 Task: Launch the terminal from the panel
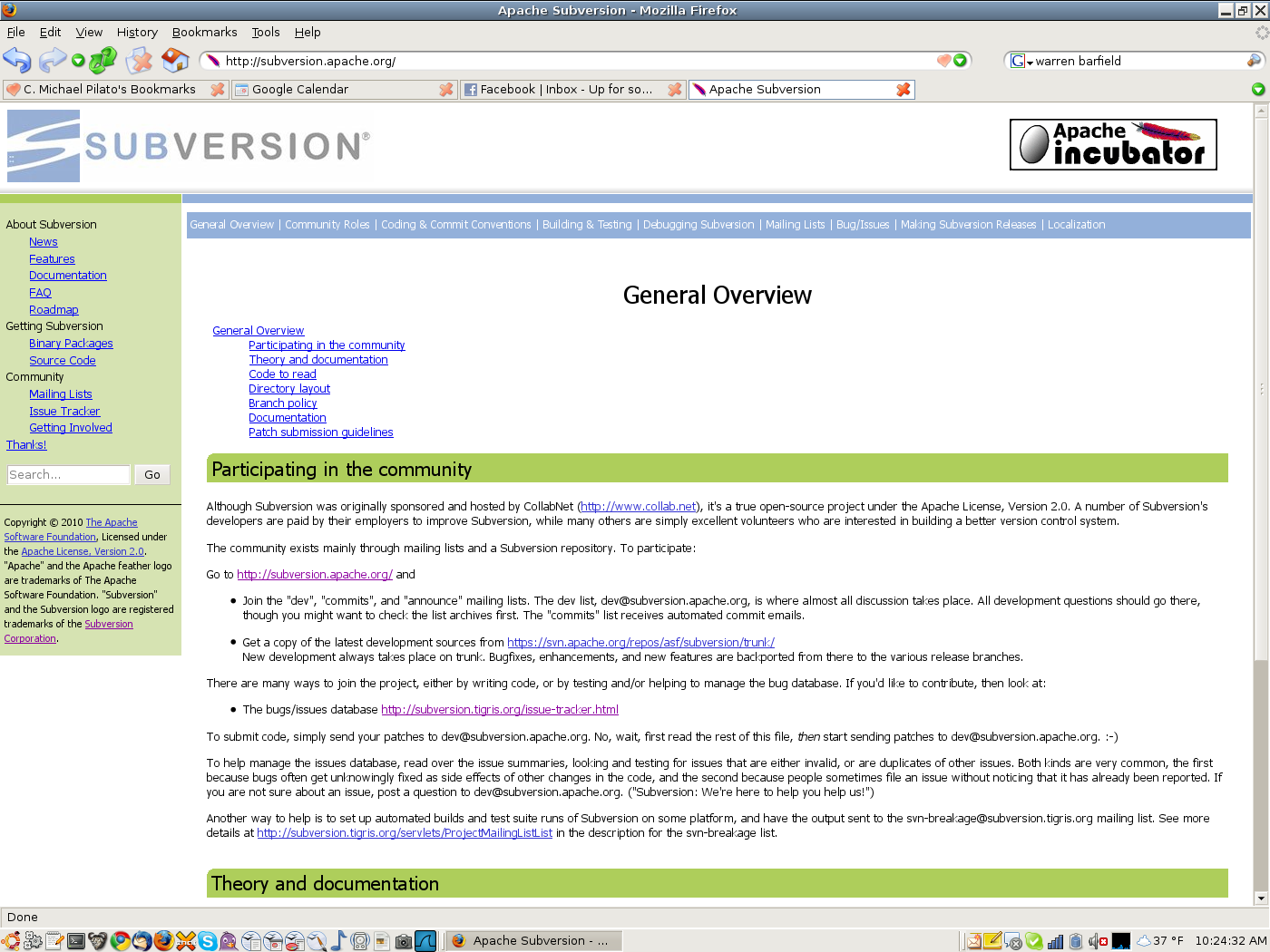point(76,941)
